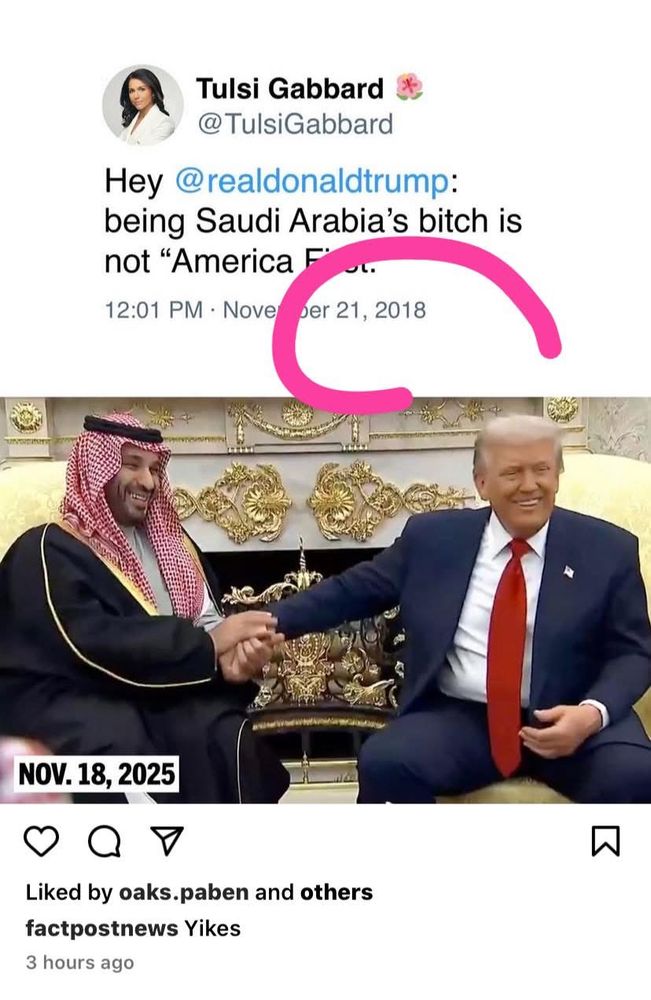Screen dimensions: 651x1000
Task: Like the post with the heart icon
Action: click(x=41, y=841)
